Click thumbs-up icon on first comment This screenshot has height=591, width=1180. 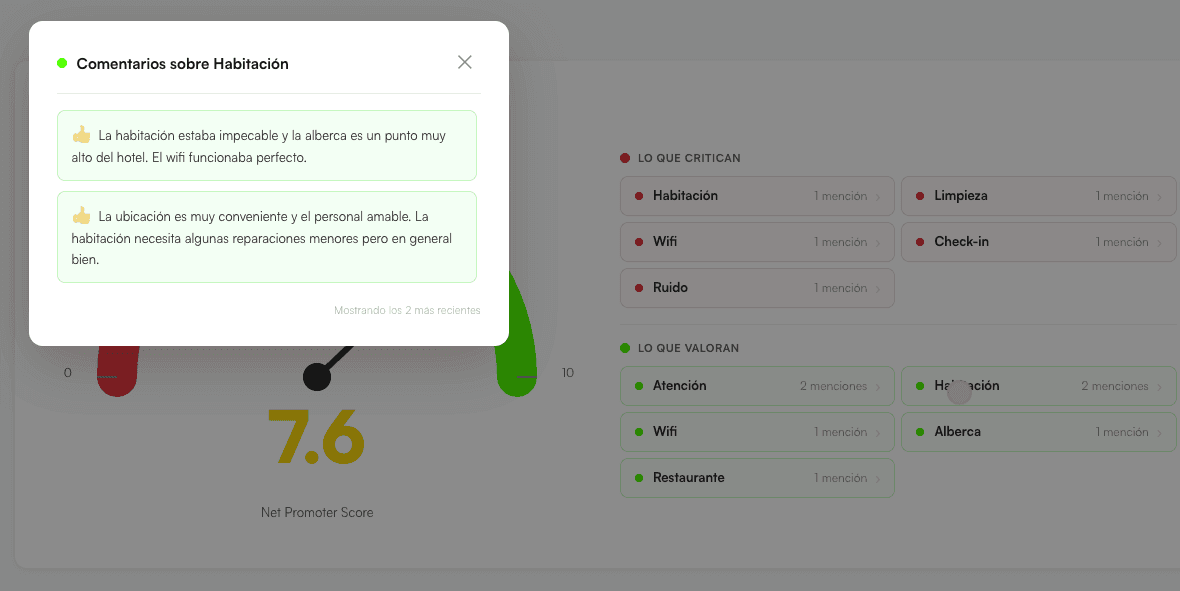point(81,136)
